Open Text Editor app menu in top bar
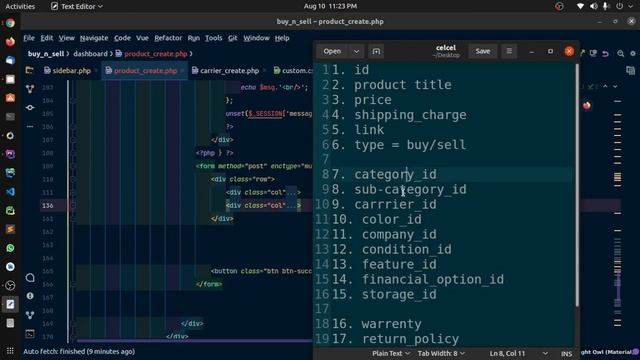The image size is (640, 360). coord(77,6)
